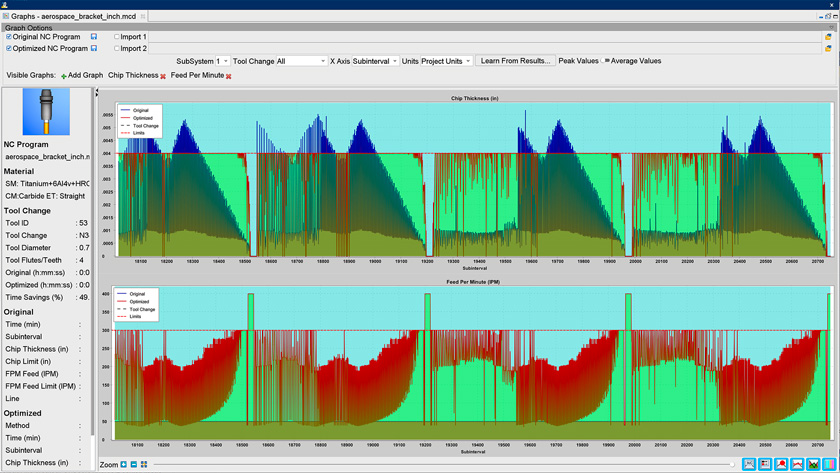This screenshot has width=840, height=473.
Task: Click the tool holder thumbnail image
Action: click(46, 111)
